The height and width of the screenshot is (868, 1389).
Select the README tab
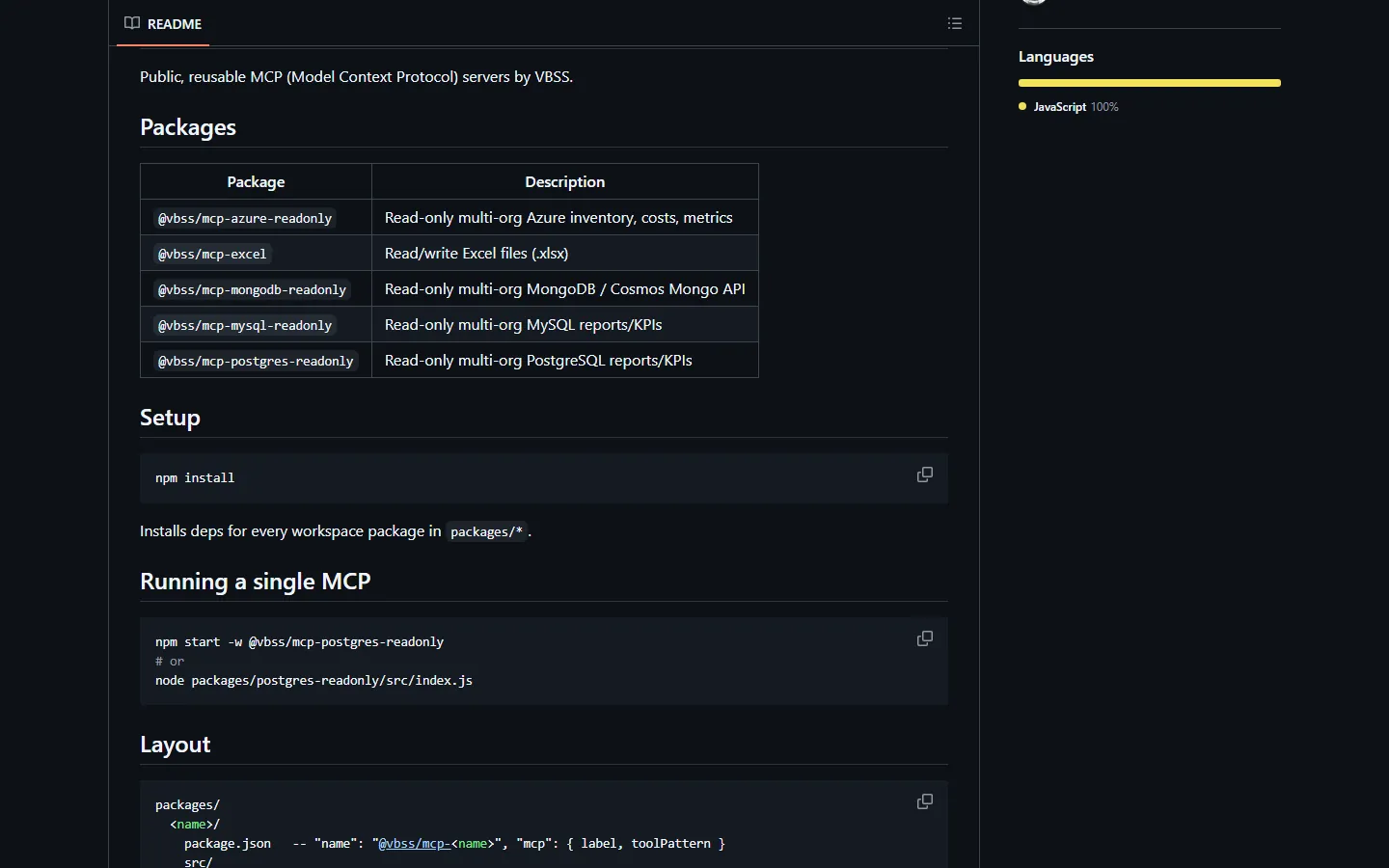(x=163, y=23)
